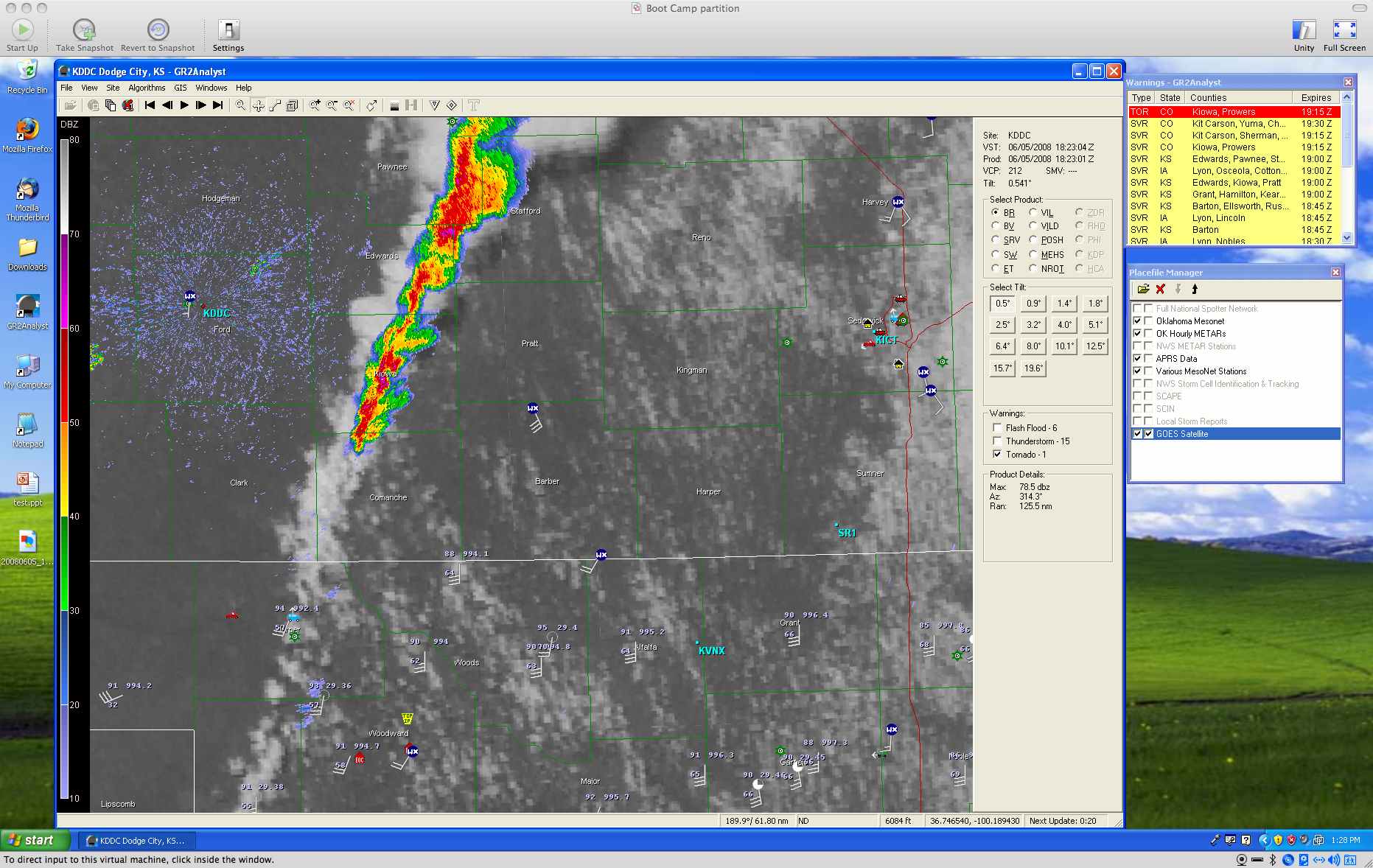The height and width of the screenshot is (868, 1373).
Task: Select the pan crosshair tool
Action: pos(258,105)
